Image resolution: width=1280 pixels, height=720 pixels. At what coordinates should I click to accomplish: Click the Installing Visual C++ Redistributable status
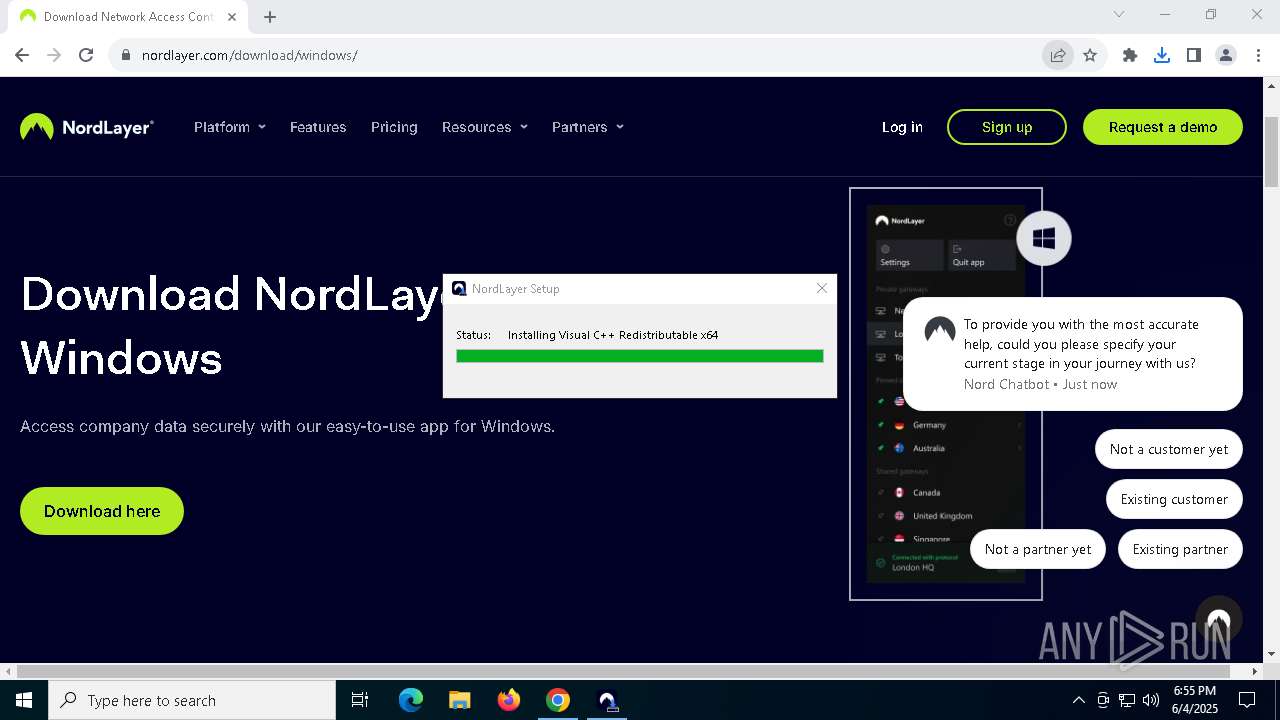coord(613,335)
